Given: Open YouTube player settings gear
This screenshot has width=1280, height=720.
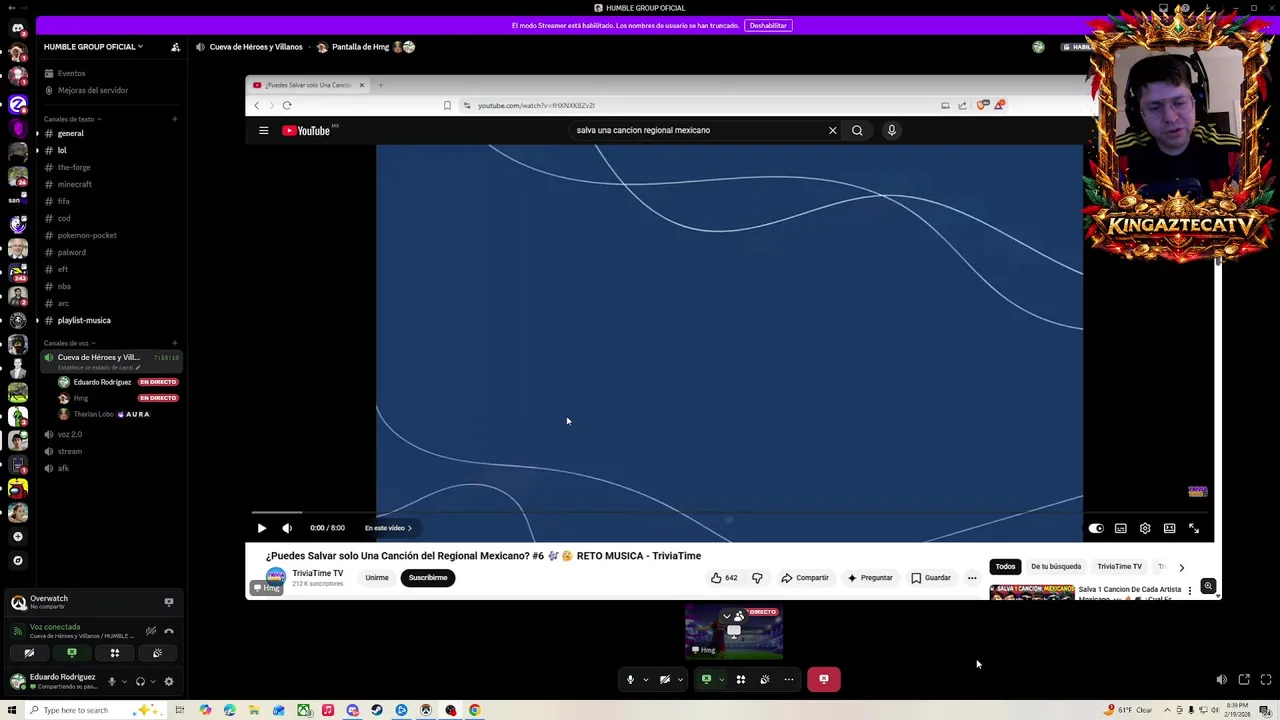Looking at the screenshot, I should [1145, 528].
